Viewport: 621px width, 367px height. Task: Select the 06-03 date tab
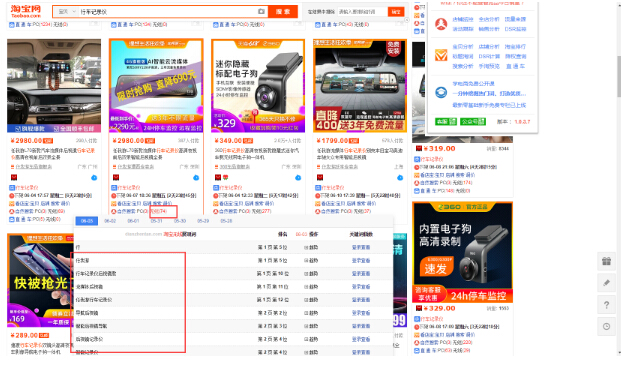pyautogui.click(x=87, y=221)
